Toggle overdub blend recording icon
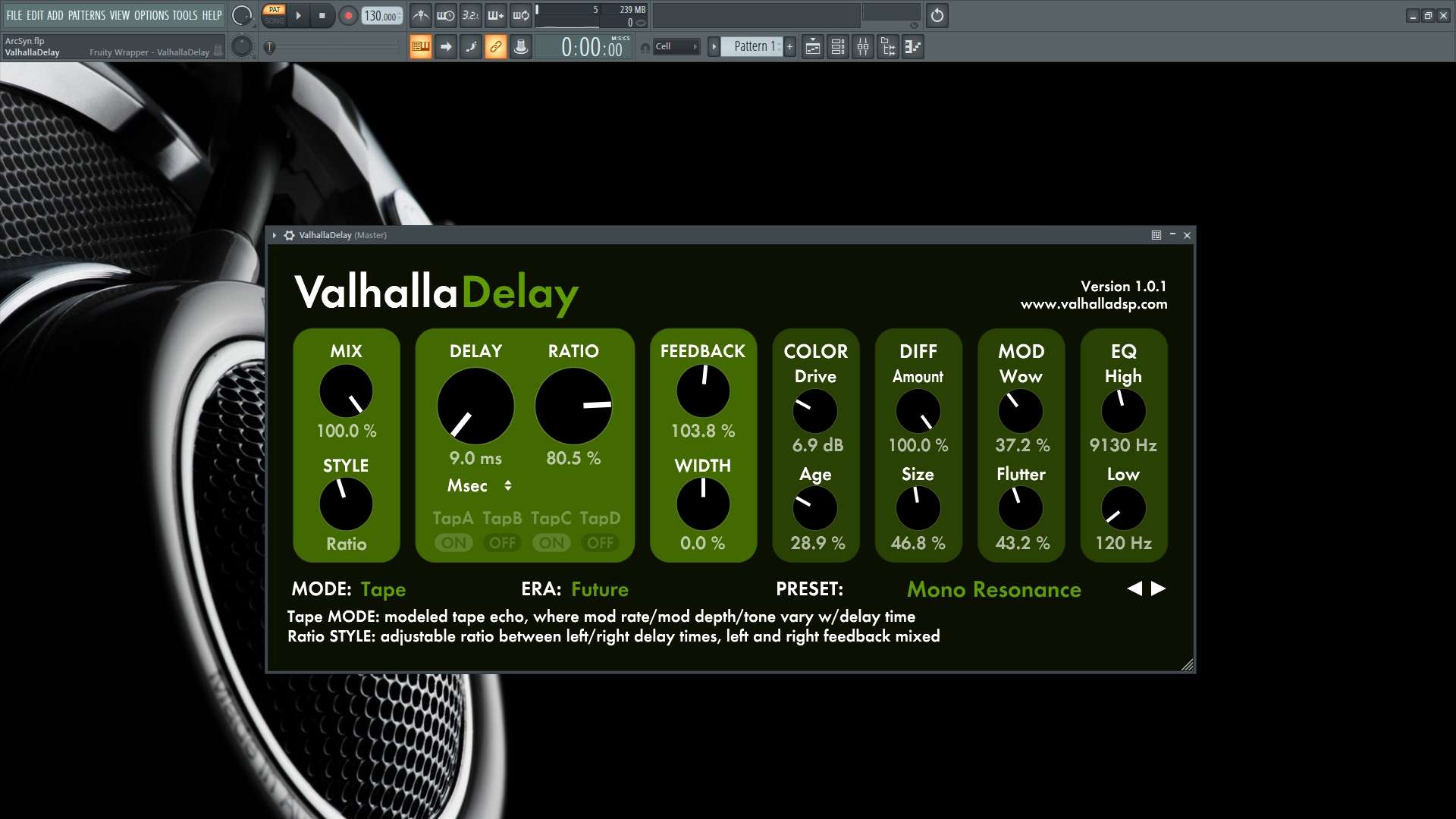 point(496,15)
